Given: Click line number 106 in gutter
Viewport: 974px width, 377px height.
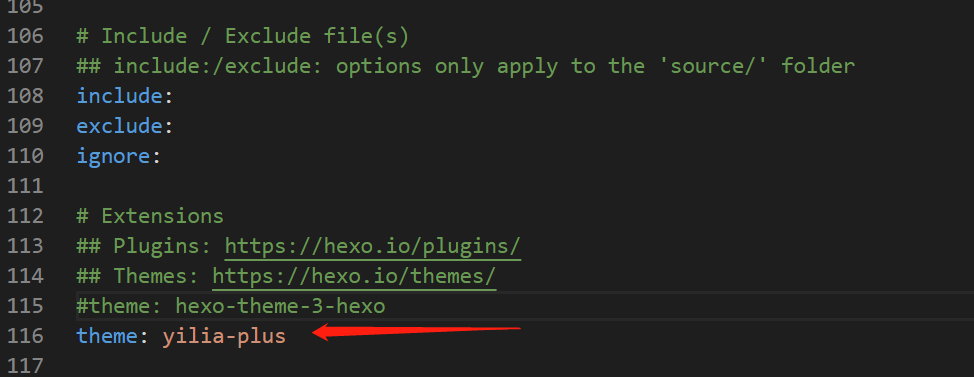Looking at the screenshot, I should (x=25, y=36).
